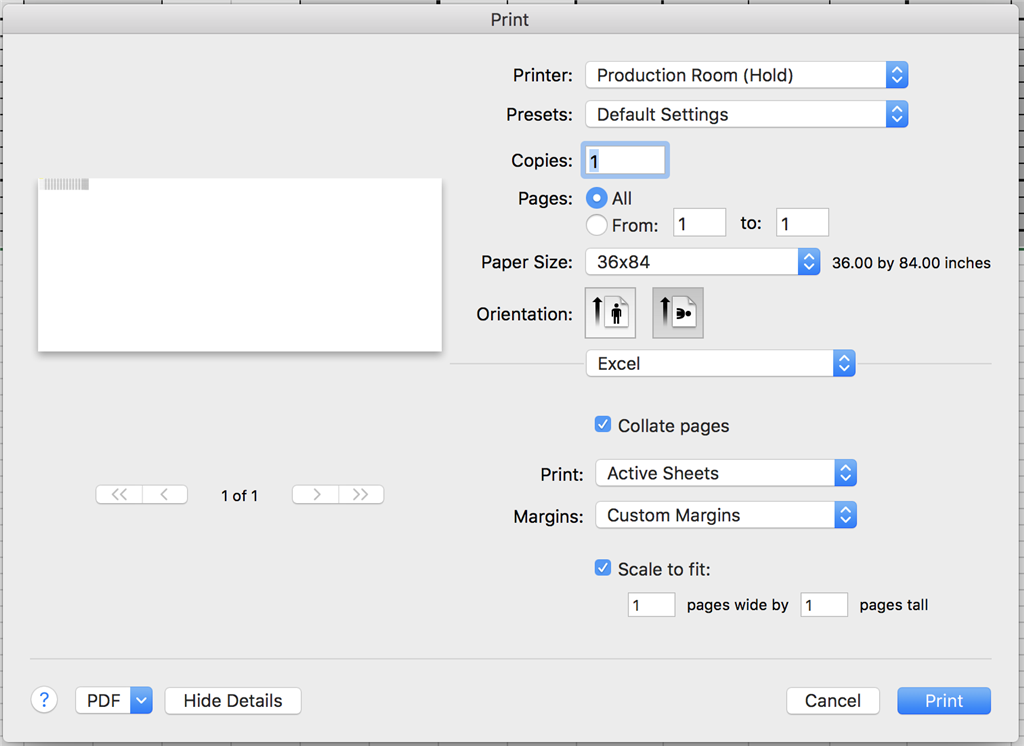The width and height of the screenshot is (1024, 746).
Task: Open the Printer dropdown
Action: click(x=746, y=75)
